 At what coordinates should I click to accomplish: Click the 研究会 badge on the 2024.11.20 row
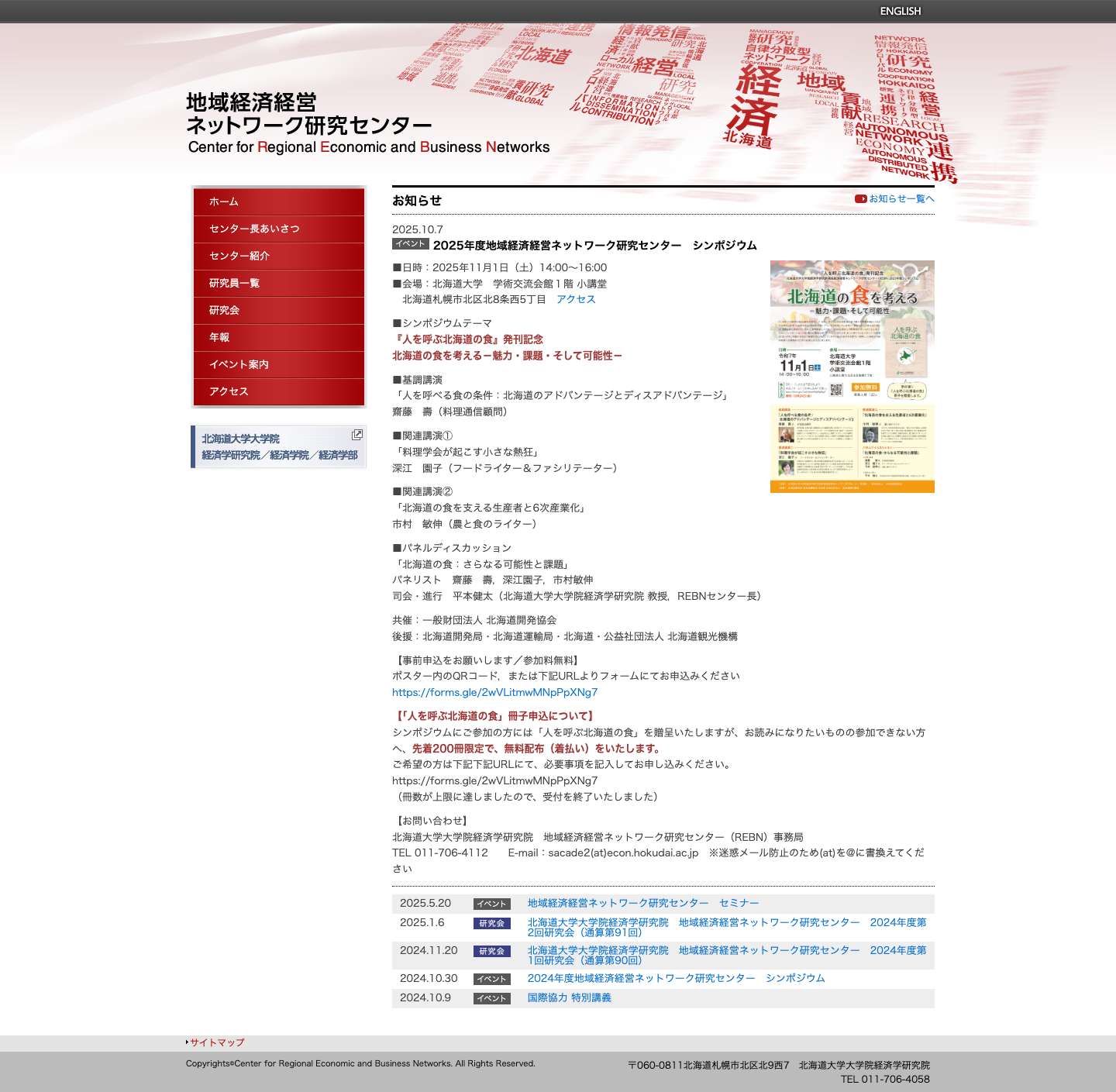coord(491,950)
